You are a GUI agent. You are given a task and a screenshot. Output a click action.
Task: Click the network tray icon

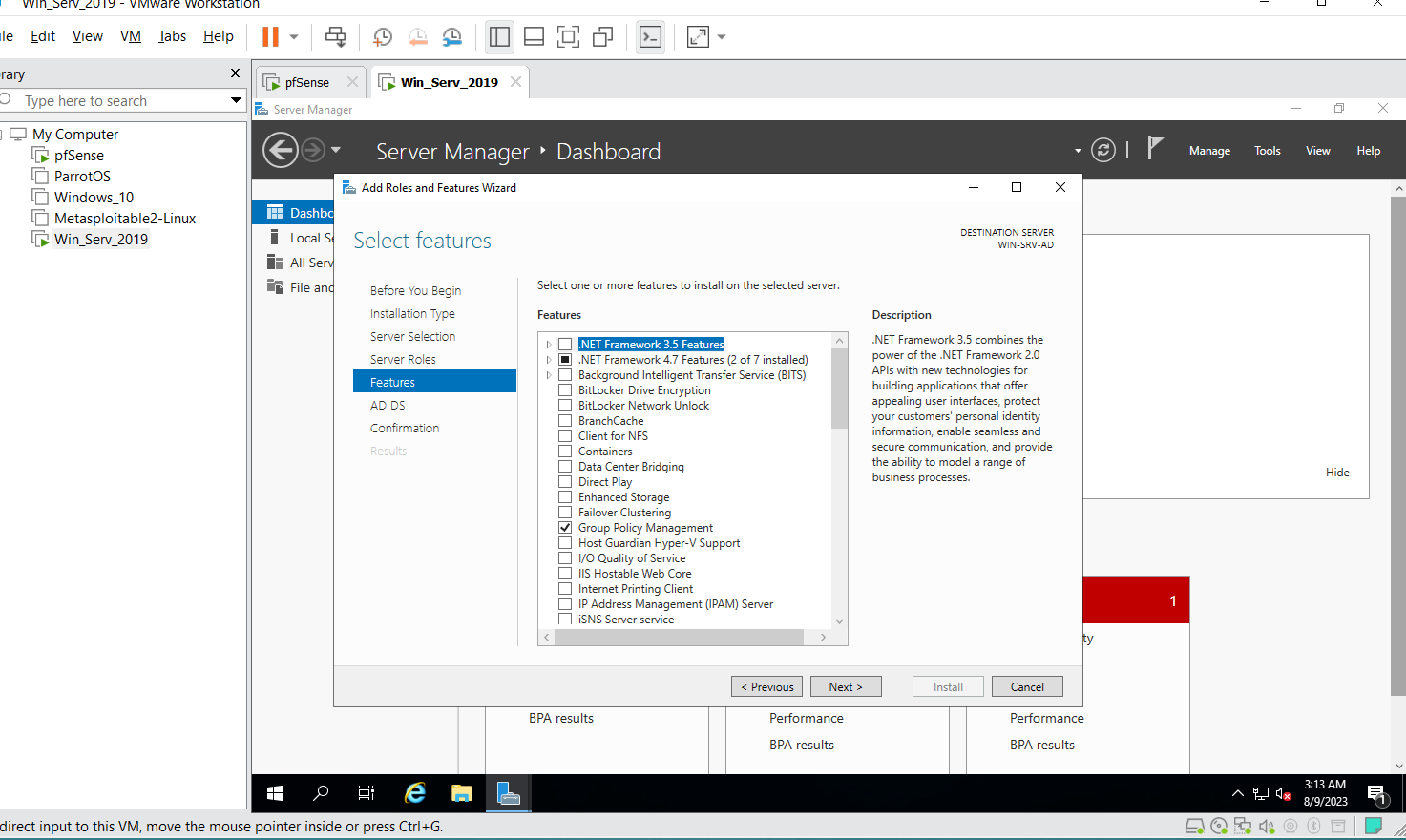[1261, 793]
